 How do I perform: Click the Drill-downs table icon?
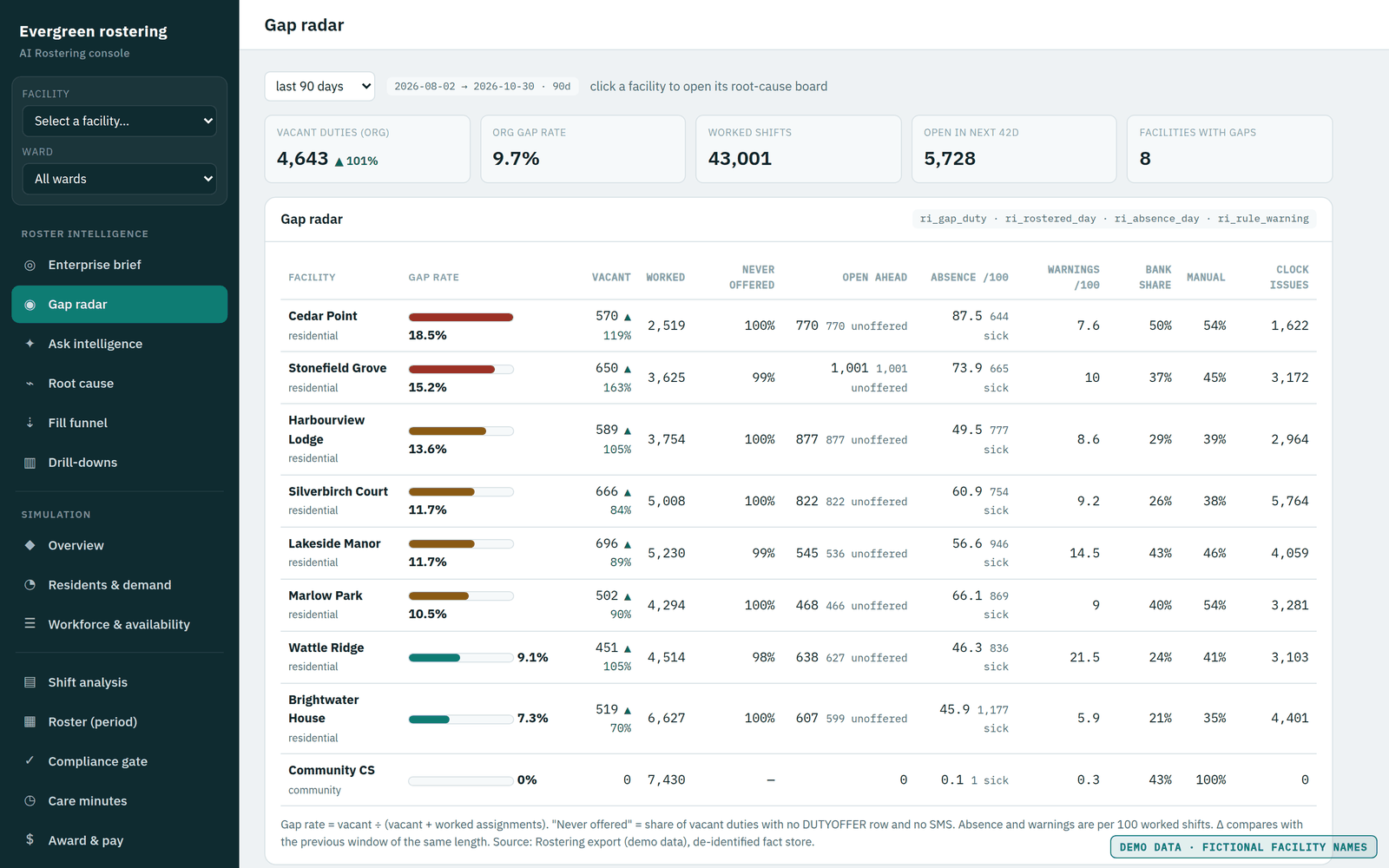(30, 463)
